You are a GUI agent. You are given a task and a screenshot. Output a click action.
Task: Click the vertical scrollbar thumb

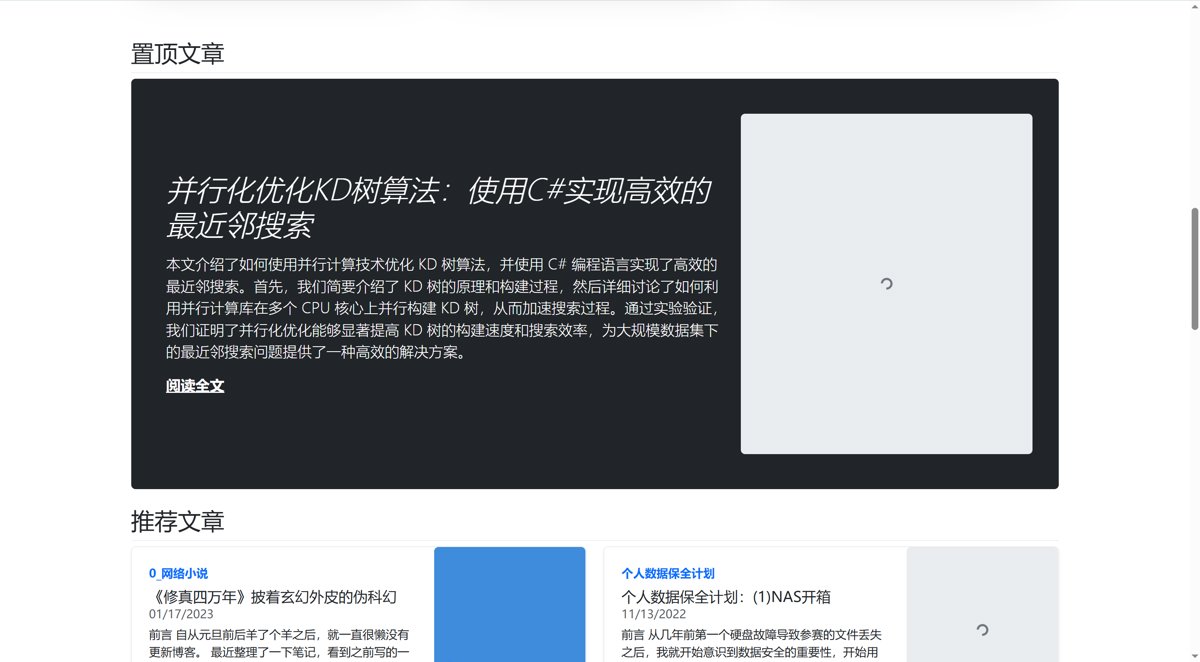point(1194,268)
